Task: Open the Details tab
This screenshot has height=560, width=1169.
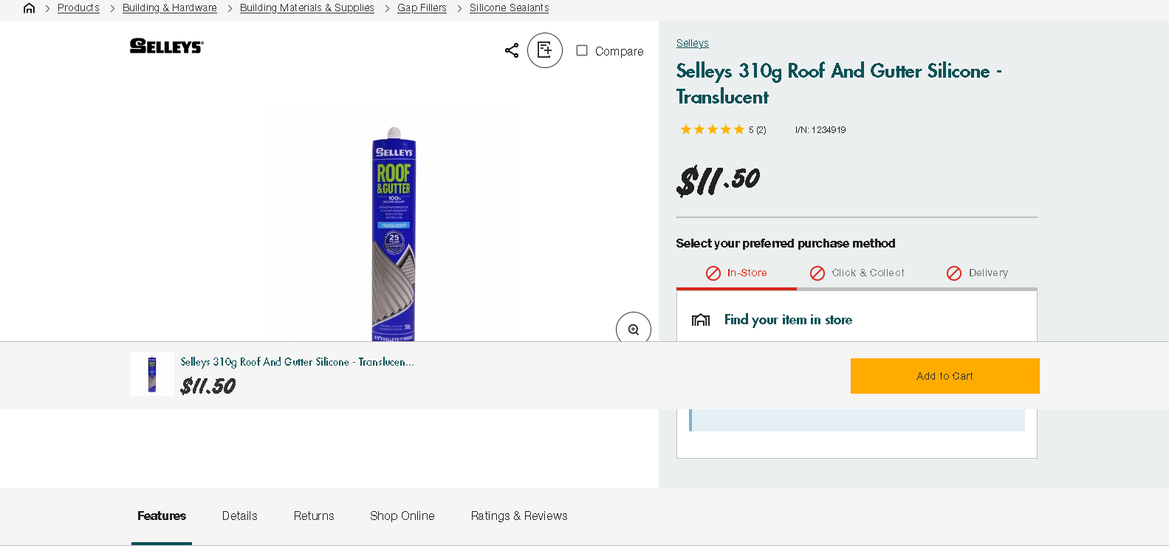Action: coord(240,516)
